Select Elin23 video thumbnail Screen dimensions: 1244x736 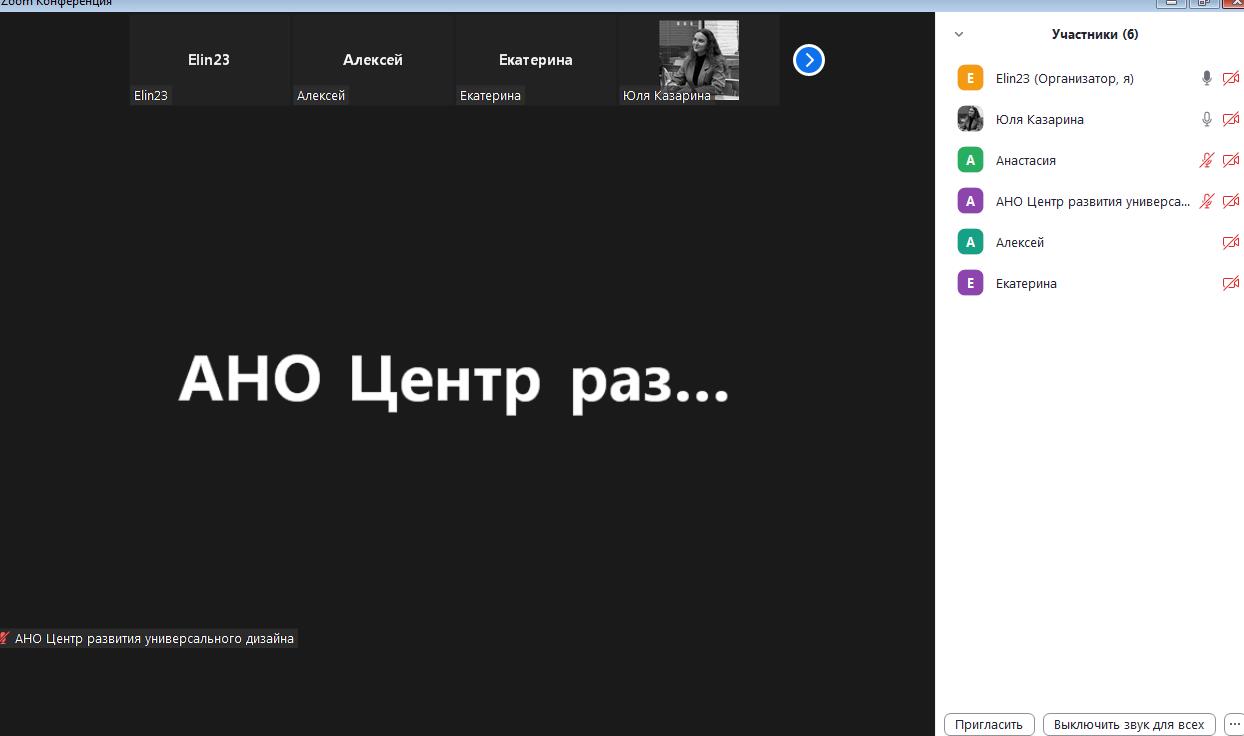click(x=209, y=60)
